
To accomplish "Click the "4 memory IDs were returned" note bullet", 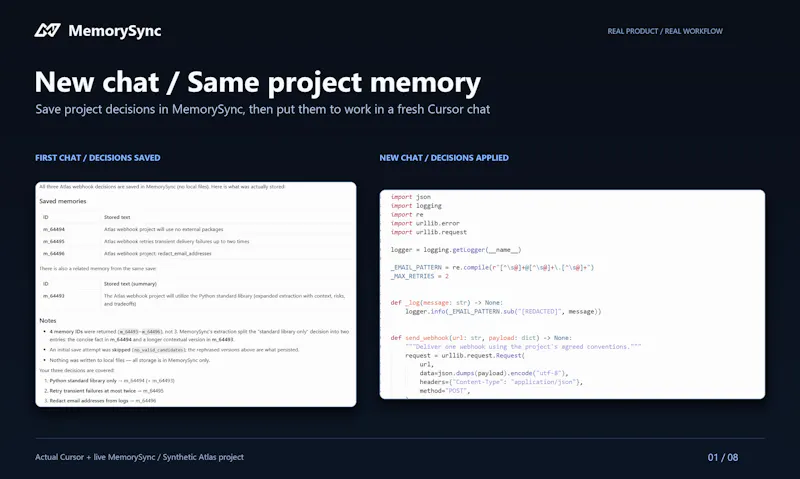I will coord(199,335).
